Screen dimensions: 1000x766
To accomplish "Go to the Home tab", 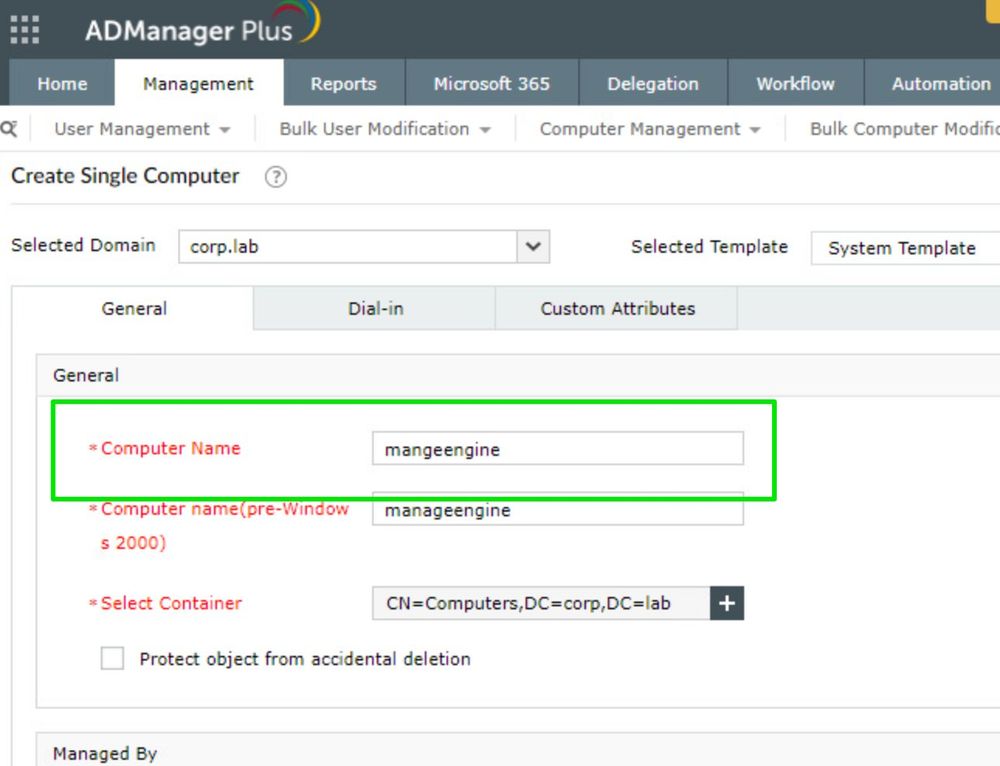I will [62, 84].
